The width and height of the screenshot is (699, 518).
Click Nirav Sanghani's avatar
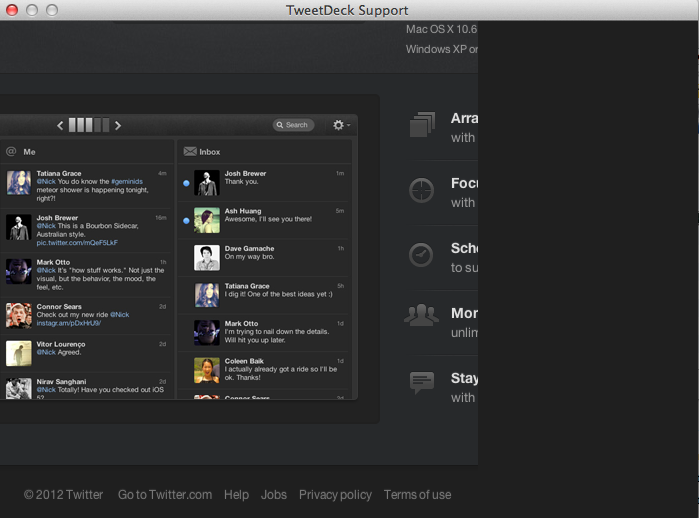19,388
